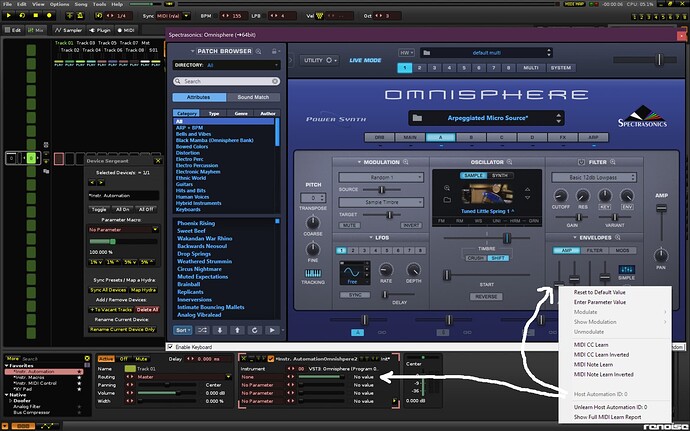Open the Sort dropdown in patch browser
This screenshot has height=431, width=690.
183,330
